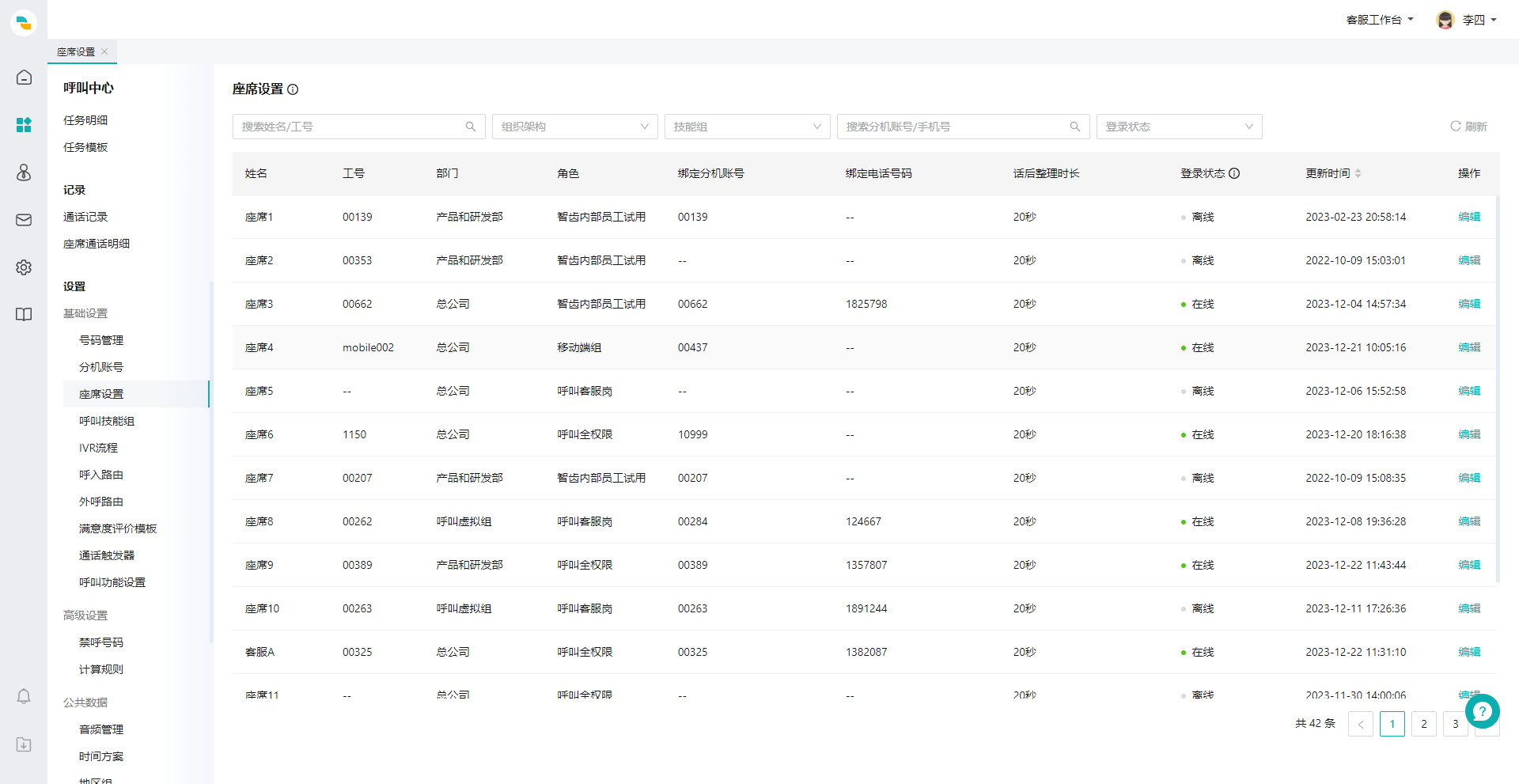Open 通话触发器 in the side menu

[x=107, y=555]
